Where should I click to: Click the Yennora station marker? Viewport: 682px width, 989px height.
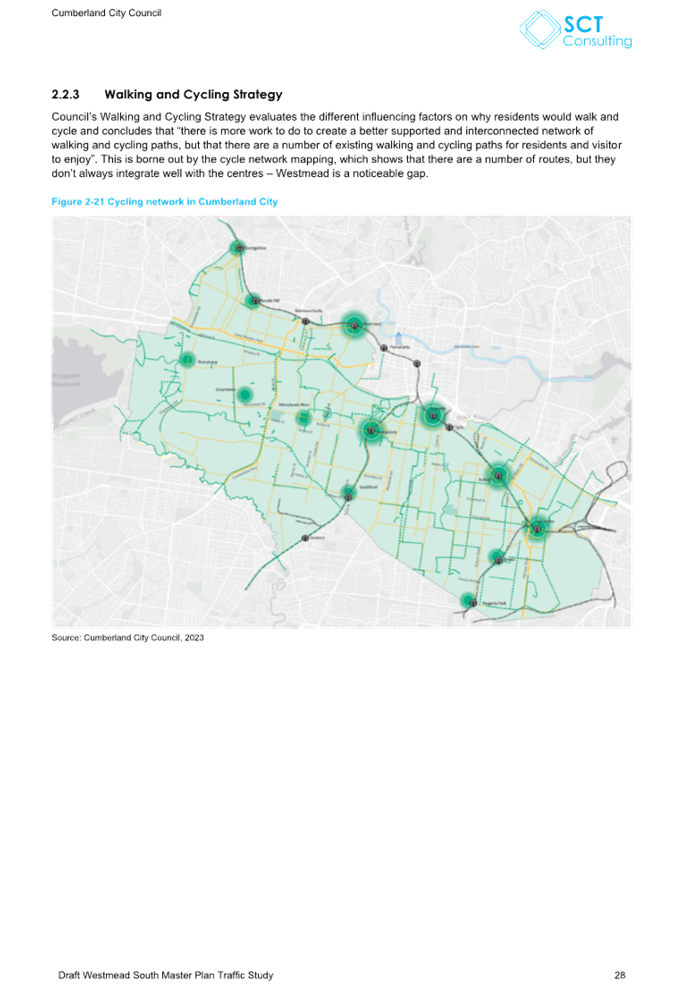[x=305, y=538]
